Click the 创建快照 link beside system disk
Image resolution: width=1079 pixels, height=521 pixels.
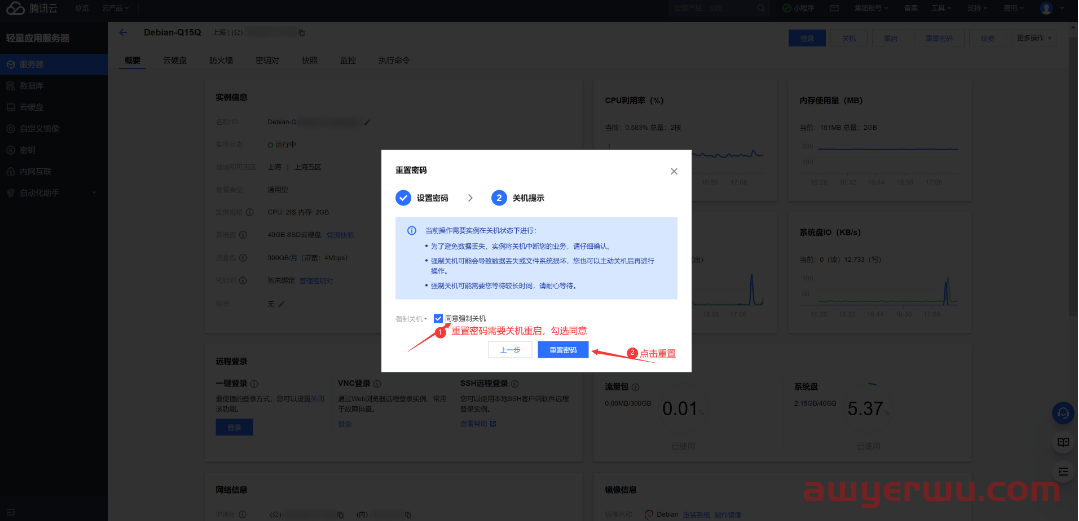tap(340, 235)
